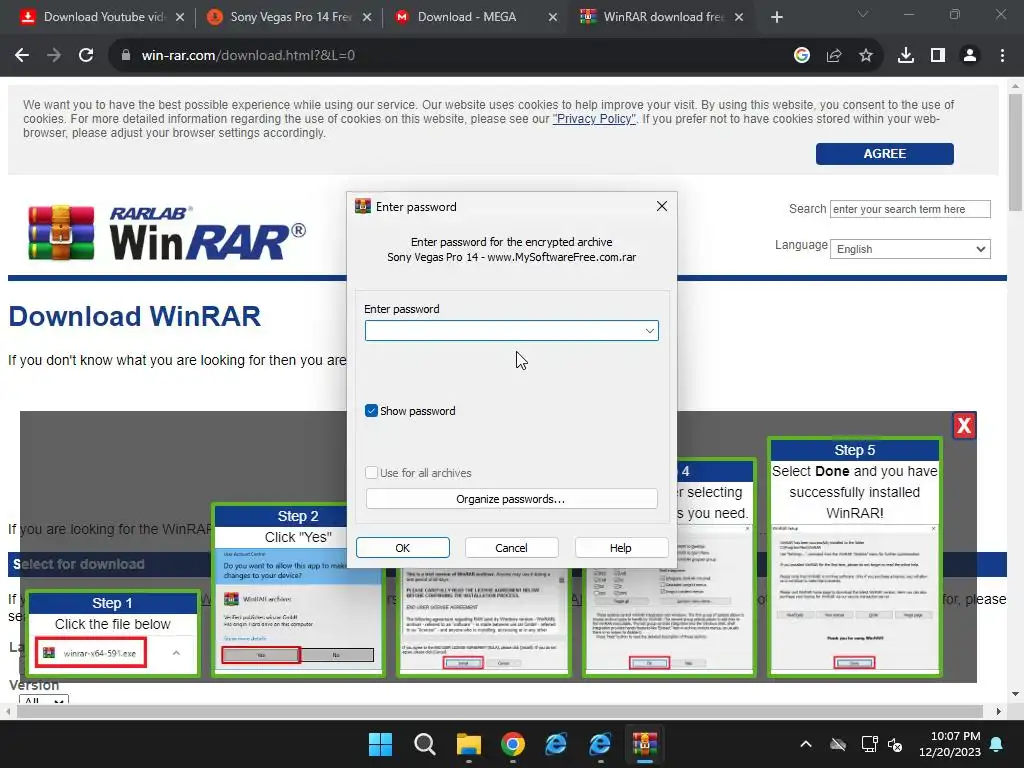Open the Language dropdown set to English
The height and width of the screenshot is (768, 1024).
pyautogui.click(x=910, y=249)
